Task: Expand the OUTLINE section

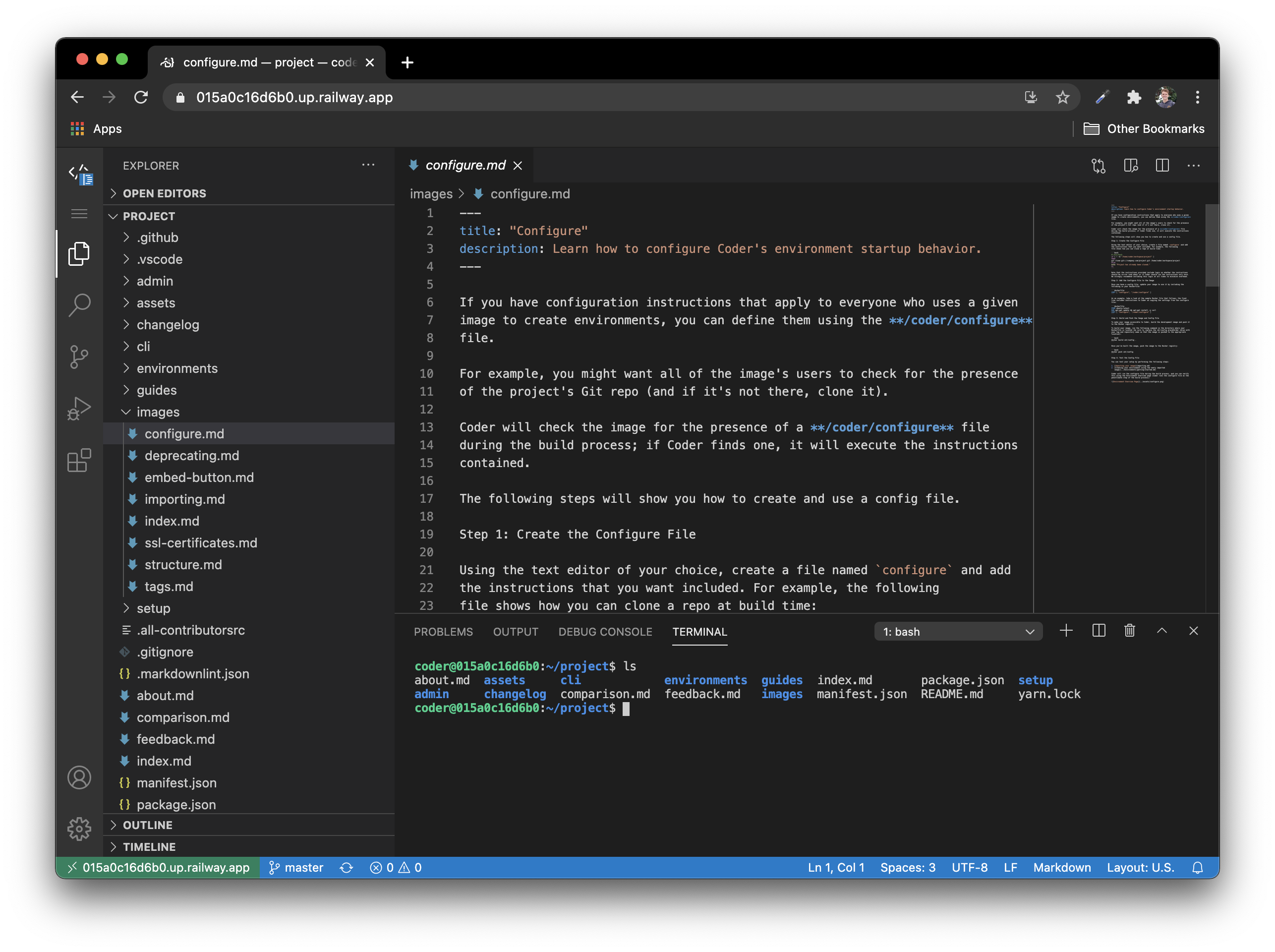Action: (x=149, y=825)
